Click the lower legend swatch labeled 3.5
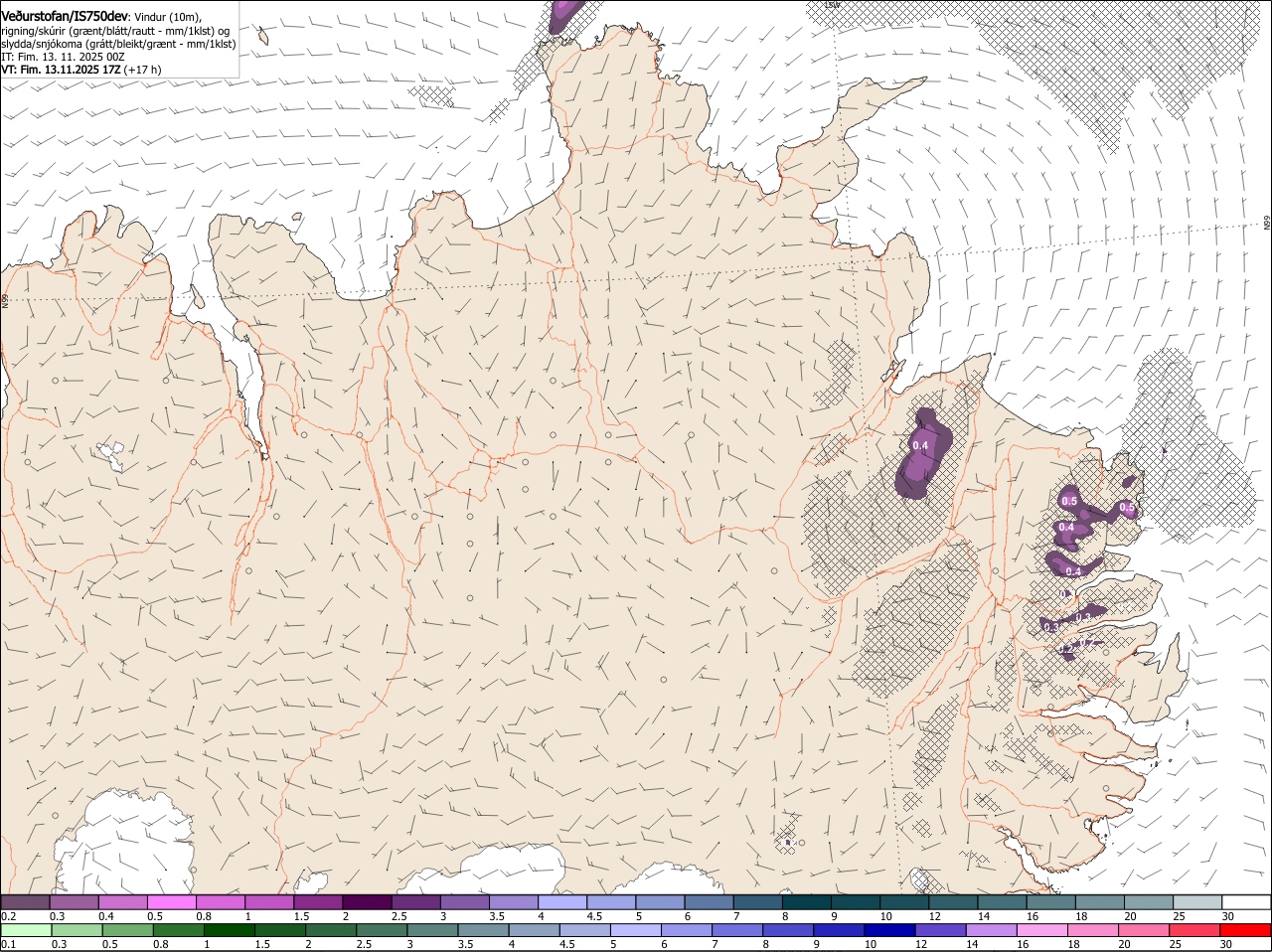This screenshot has height=952, width=1272. click(x=484, y=931)
